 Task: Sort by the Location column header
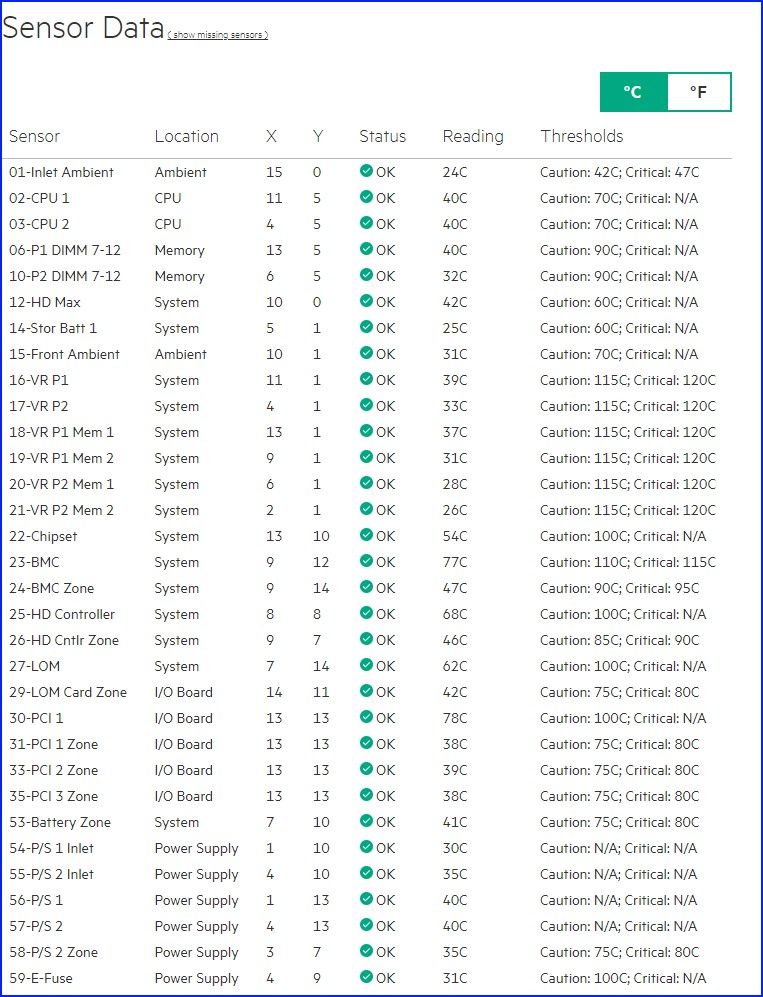(186, 136)
